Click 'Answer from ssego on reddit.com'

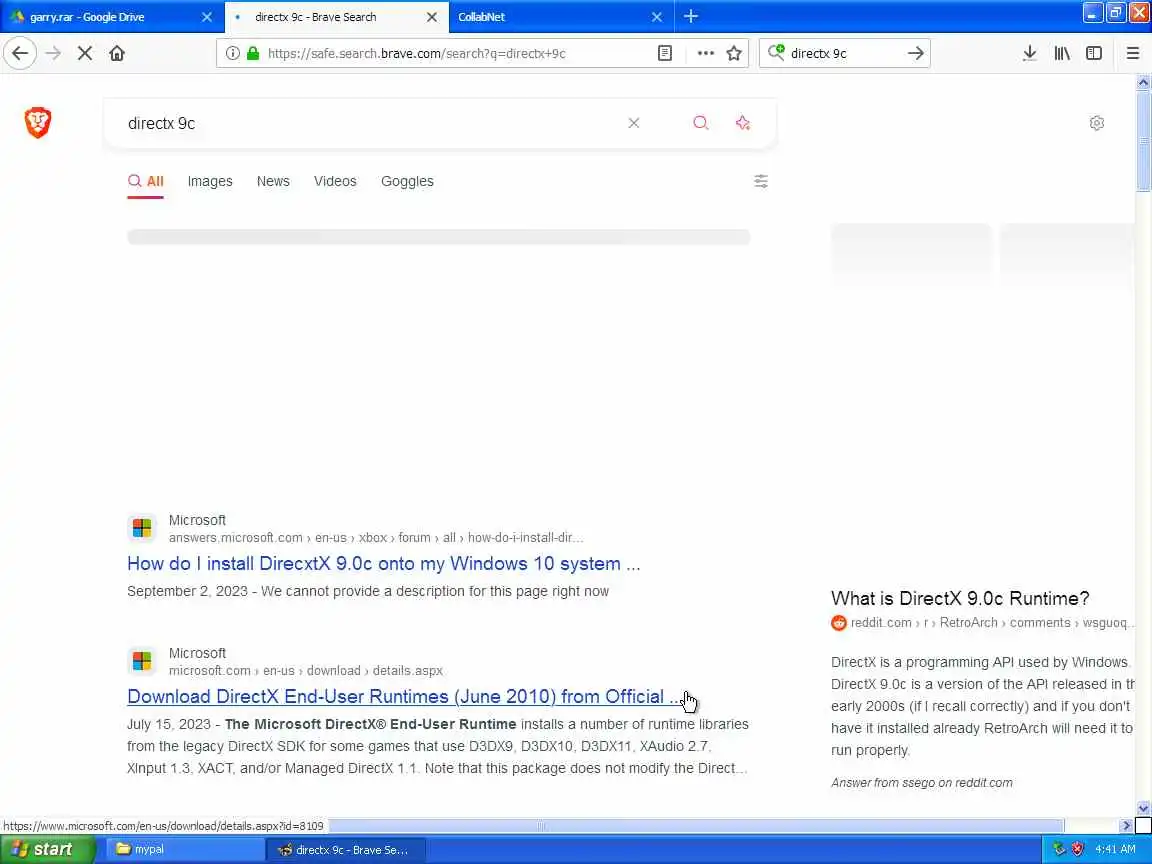921,783
